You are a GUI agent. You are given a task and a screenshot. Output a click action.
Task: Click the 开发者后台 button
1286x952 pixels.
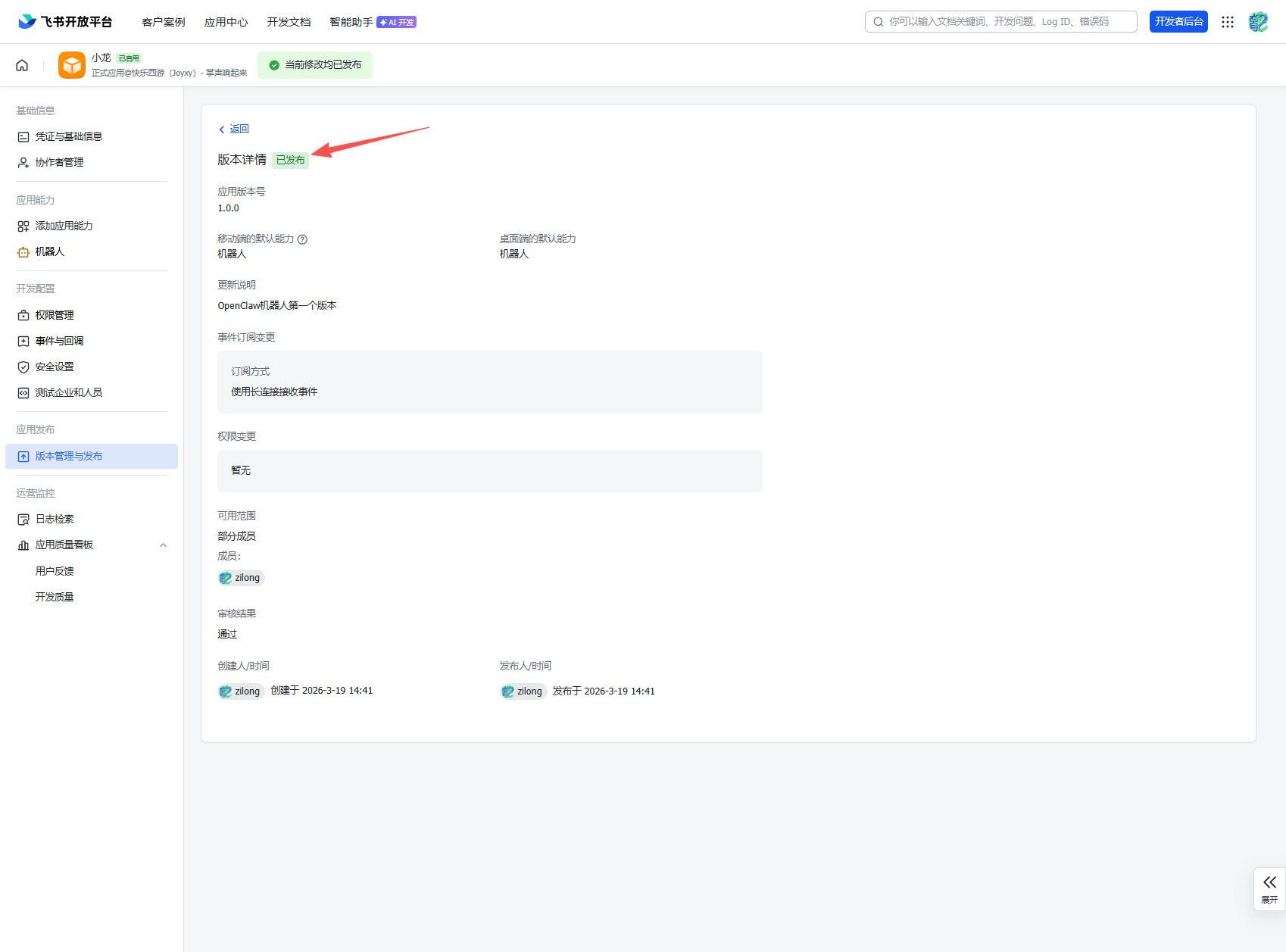click(x=1178, y=22)
